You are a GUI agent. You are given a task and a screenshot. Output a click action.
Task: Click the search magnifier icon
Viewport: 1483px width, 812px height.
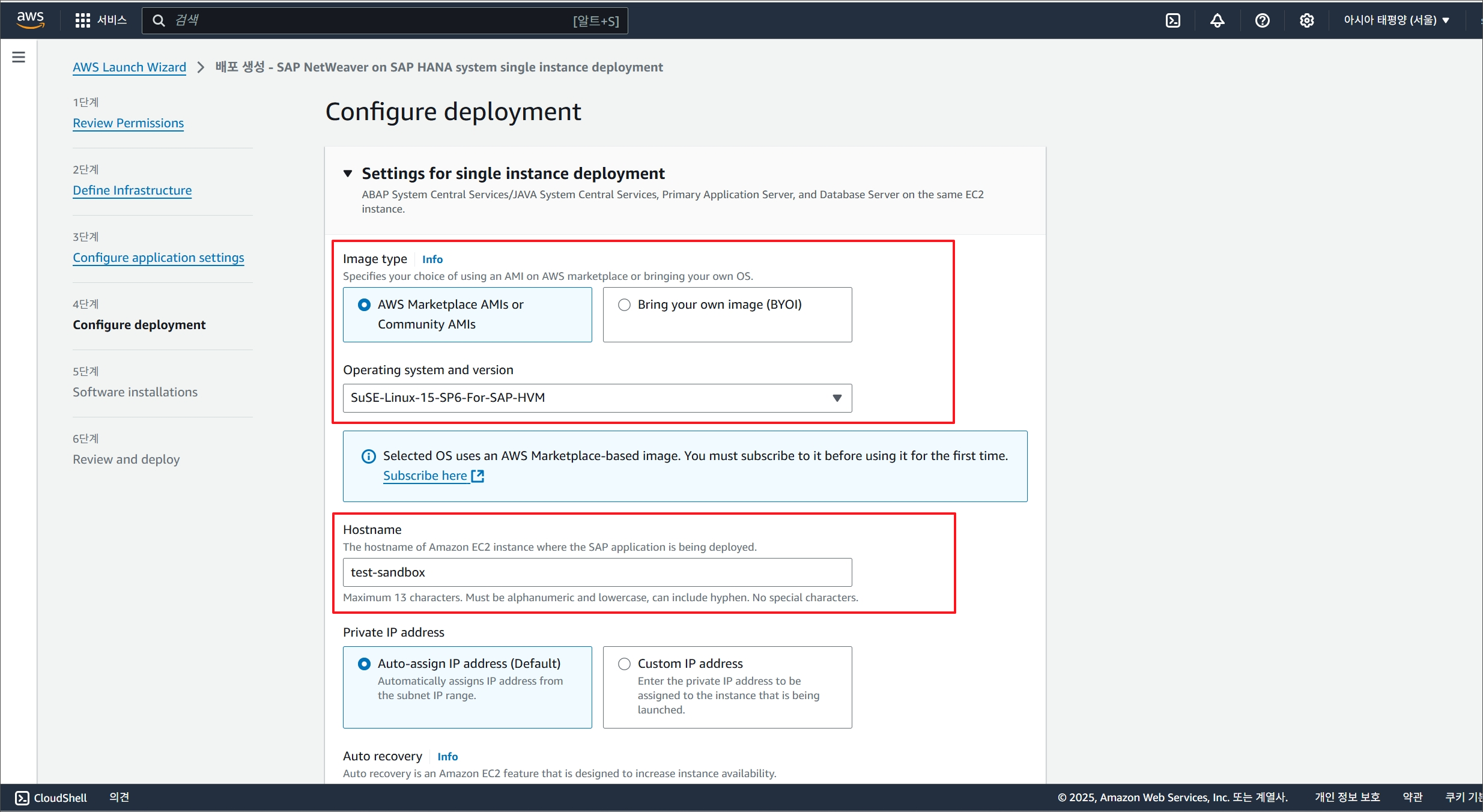point(159,20)
